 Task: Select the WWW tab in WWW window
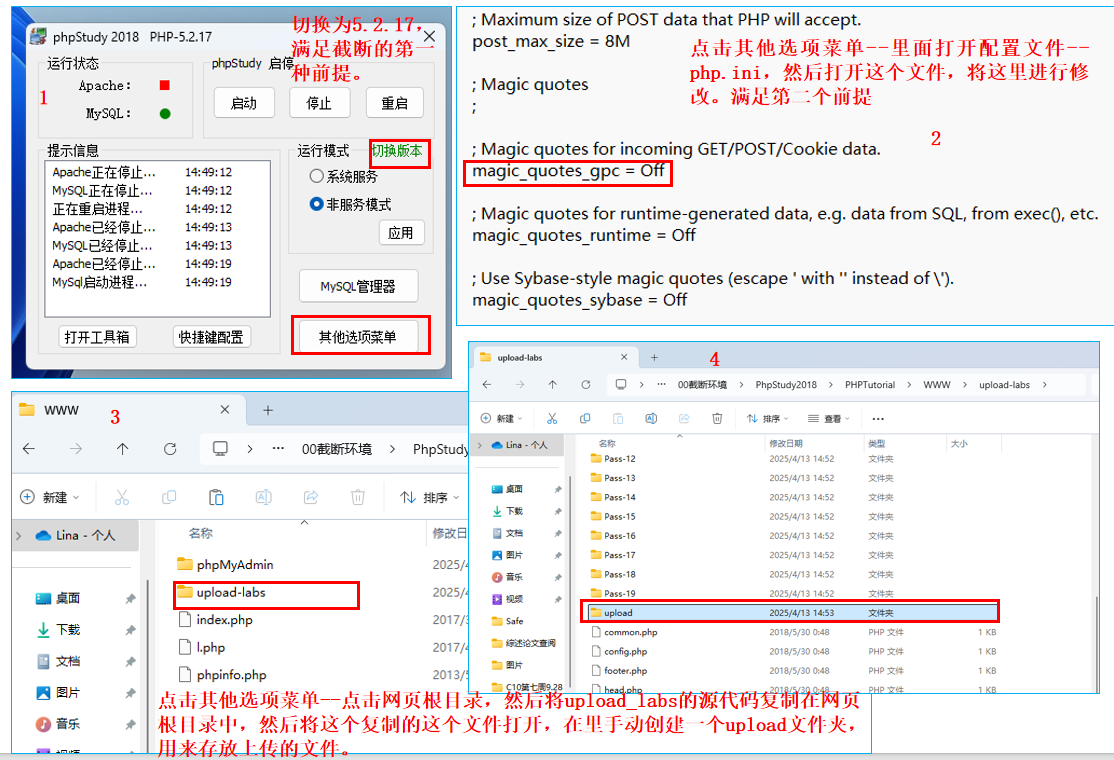tap(126, 410)
